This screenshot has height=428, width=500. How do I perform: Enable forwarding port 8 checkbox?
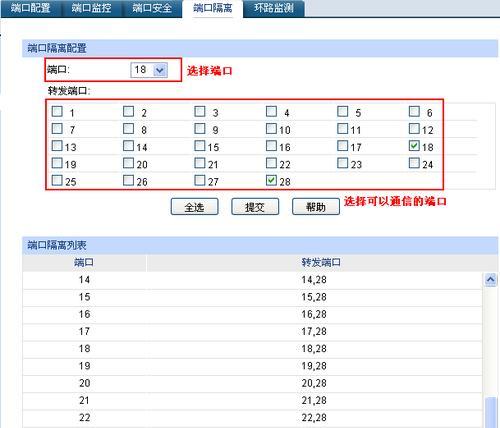click(129, 128)
